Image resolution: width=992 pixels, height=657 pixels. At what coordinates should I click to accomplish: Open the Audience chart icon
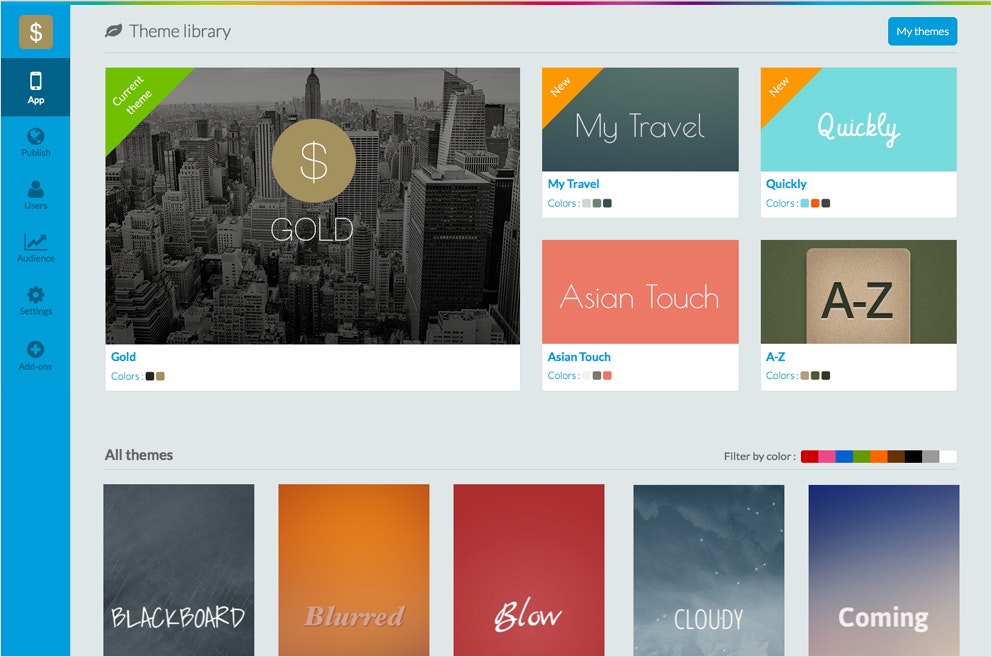(x=35, y=241)
